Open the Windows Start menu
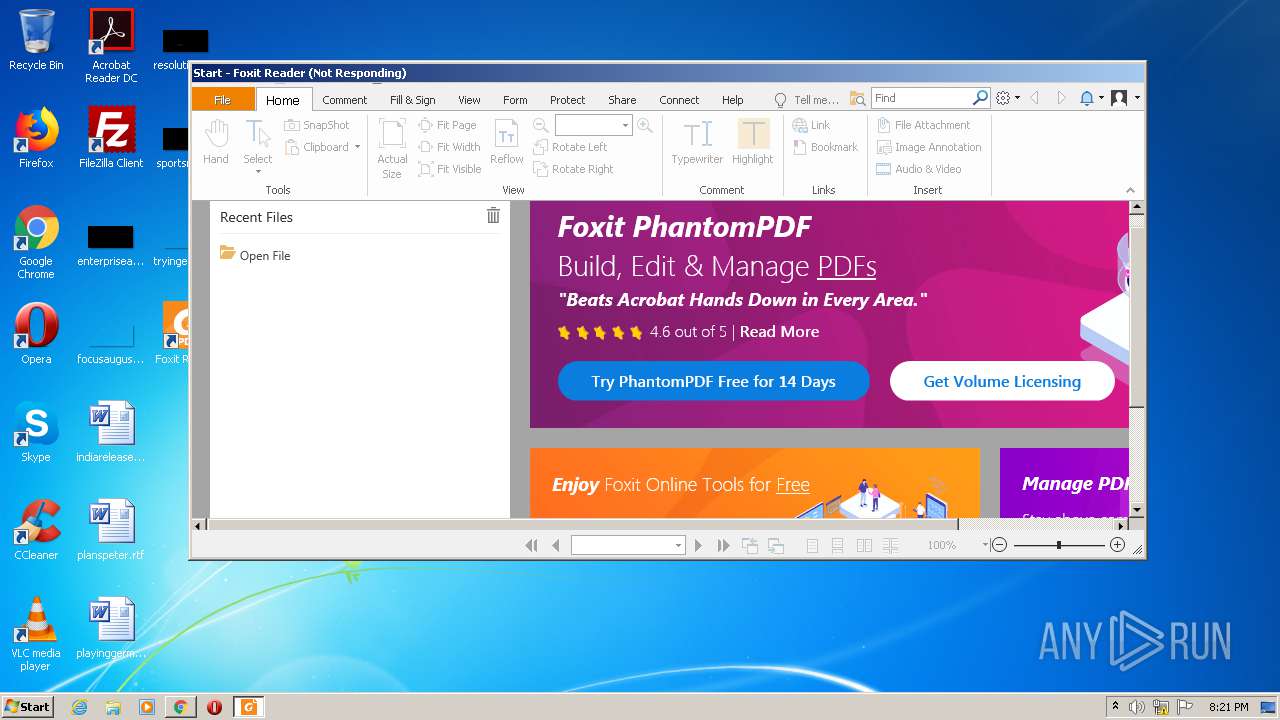 (27, 706)
